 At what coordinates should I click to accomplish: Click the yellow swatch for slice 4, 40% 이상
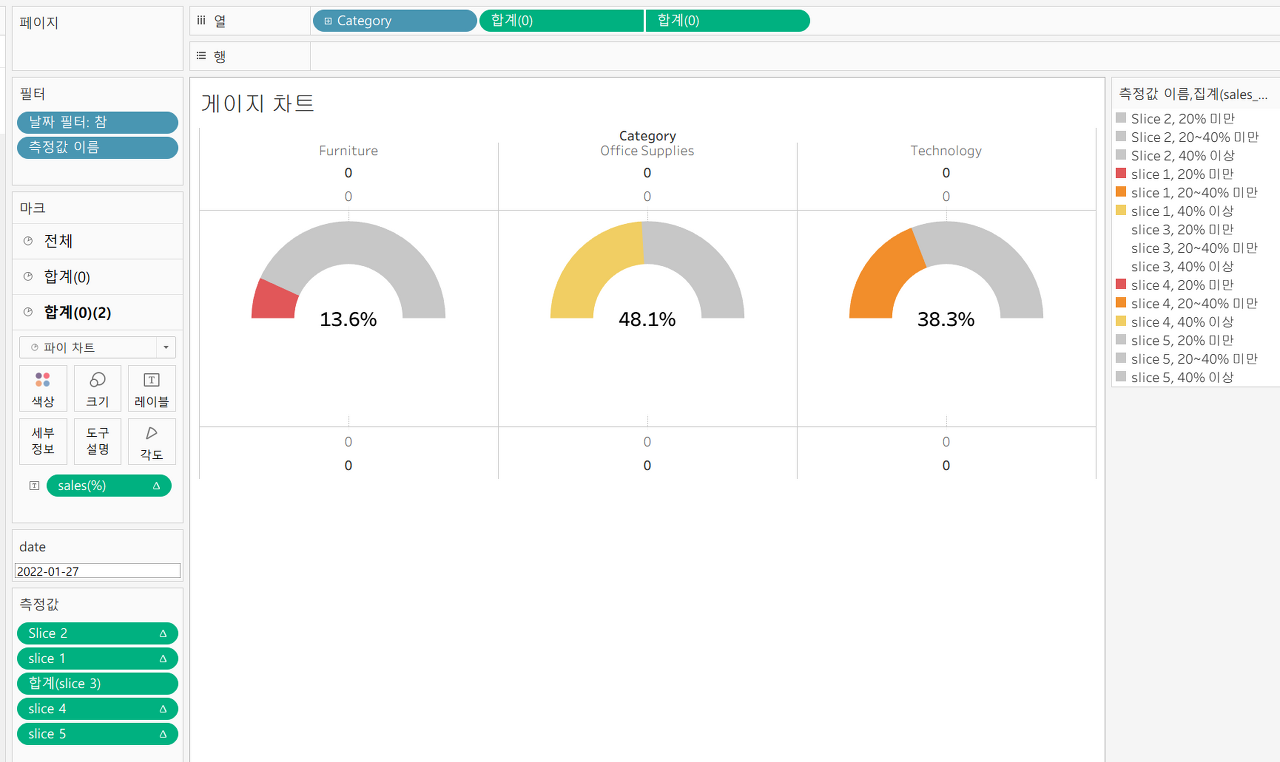(1121, 322)
